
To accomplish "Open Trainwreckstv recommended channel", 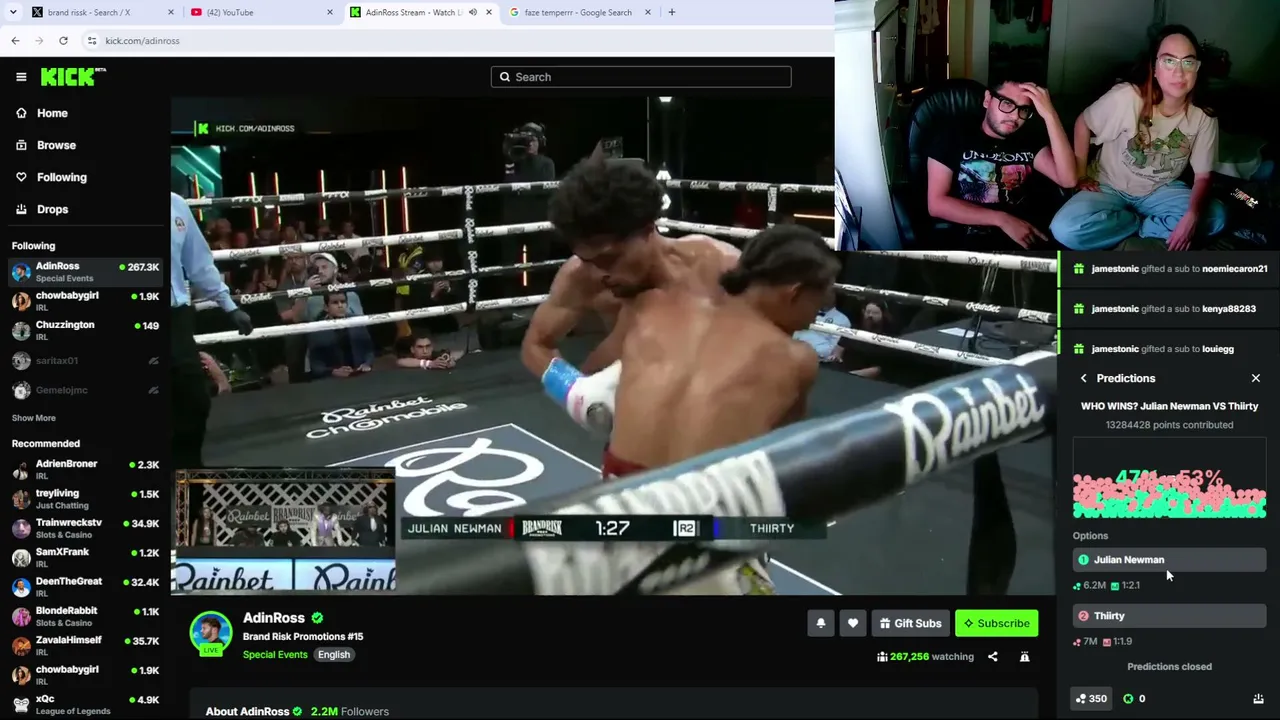I will [x=85, y=528].
